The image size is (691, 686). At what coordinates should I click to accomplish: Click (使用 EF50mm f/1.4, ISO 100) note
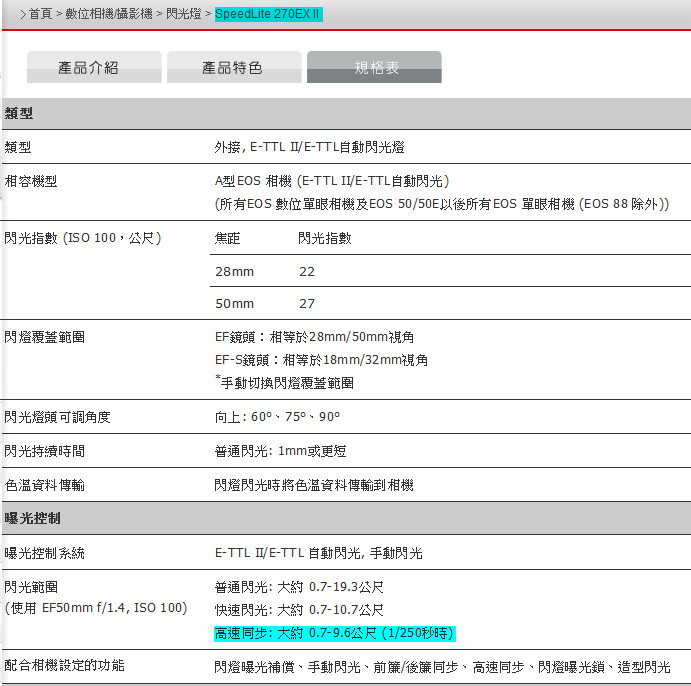(96, 608)
